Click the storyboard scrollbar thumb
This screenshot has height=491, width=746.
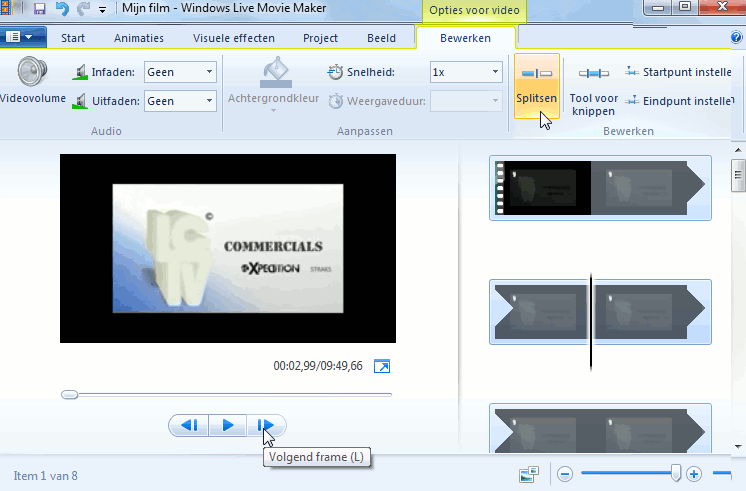pyautogui.click(x=738, y=175)
